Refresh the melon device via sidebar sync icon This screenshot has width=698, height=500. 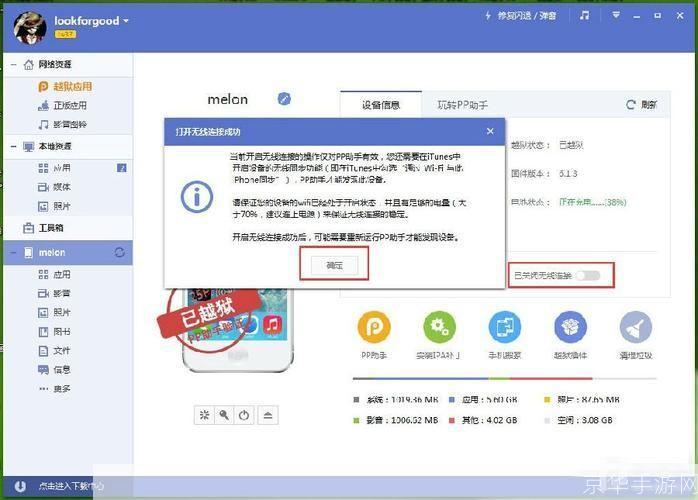[119, 252]
